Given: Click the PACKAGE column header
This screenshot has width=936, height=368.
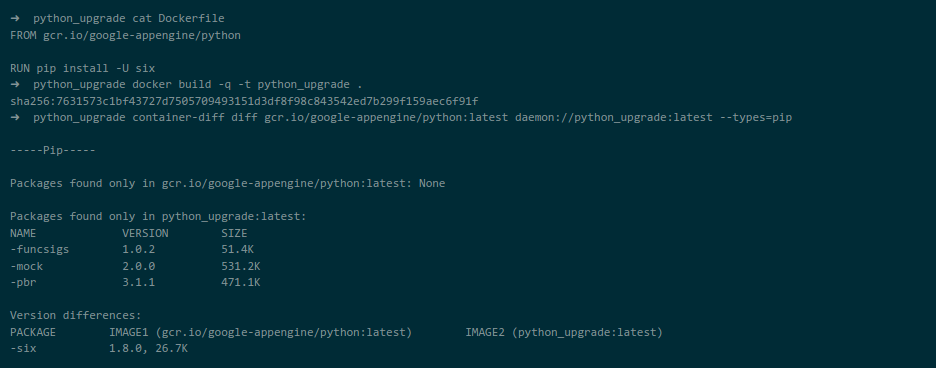Looking at the screenshot, I should pyautogui.click(x=33, y=332).
